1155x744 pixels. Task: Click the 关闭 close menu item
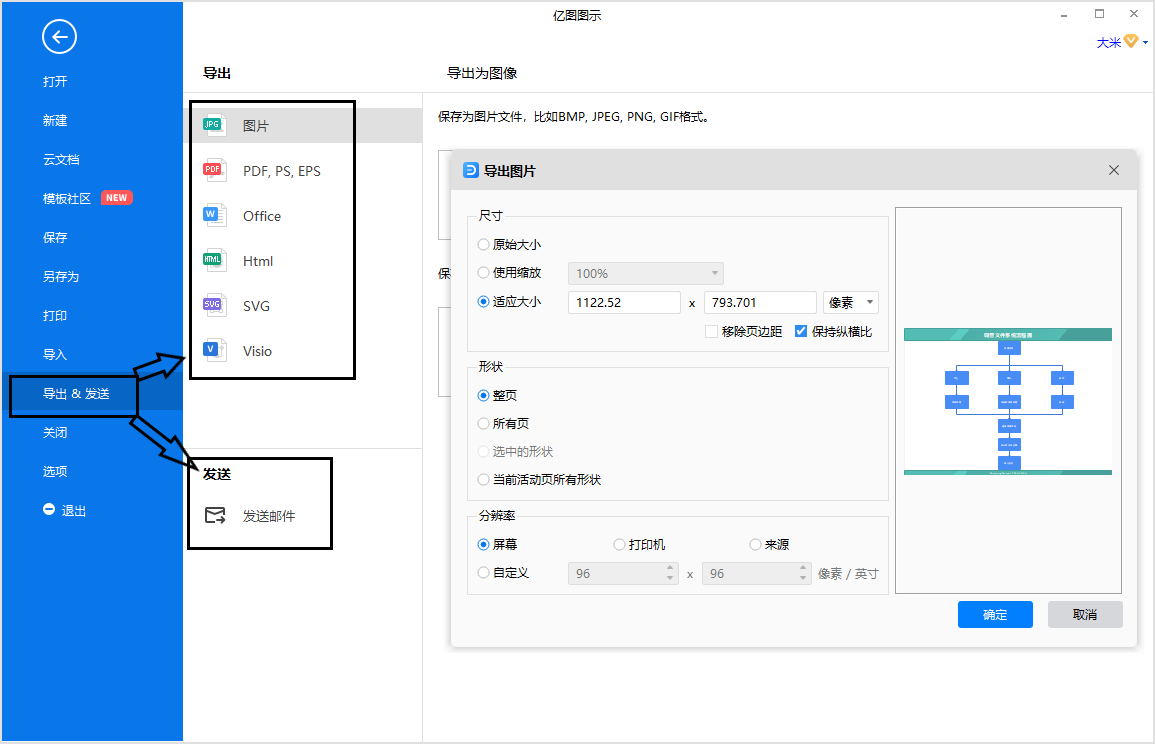(x=55, y=432)
